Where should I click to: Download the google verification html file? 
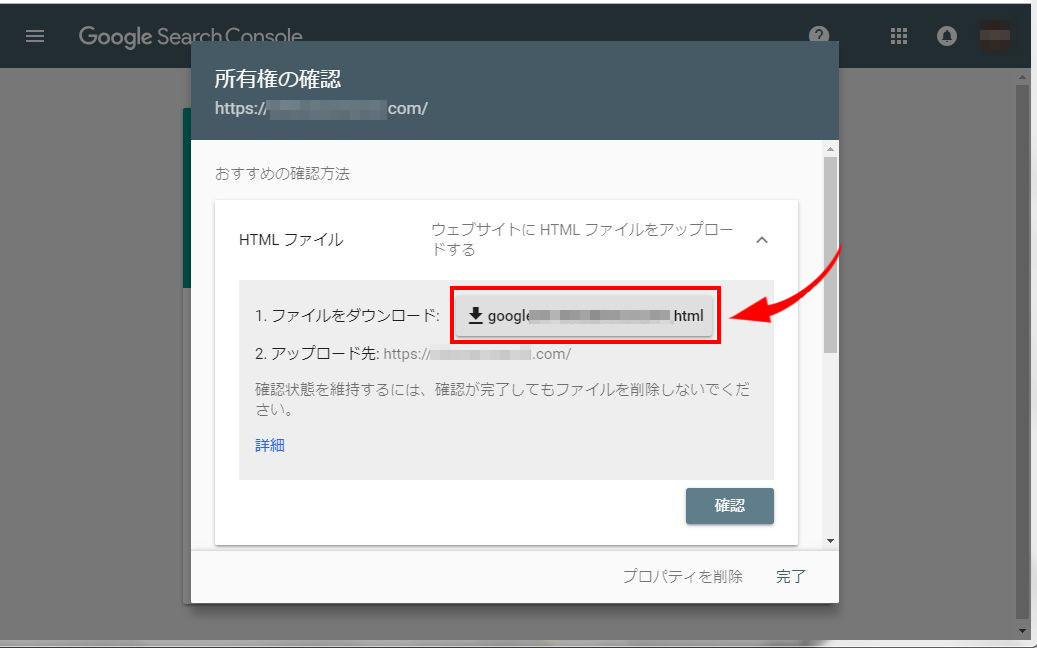584,316
